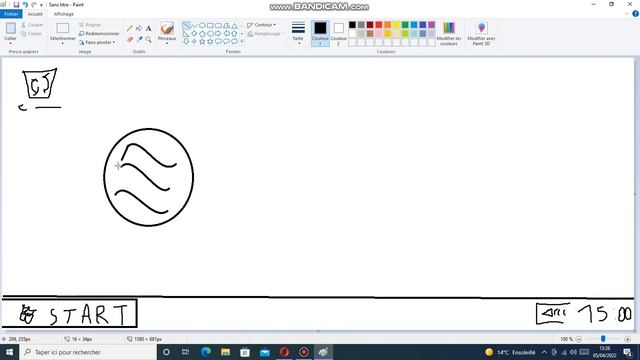Pick the yellow color swatch
Viewport: 640px width, 360px height.
pos(396,25)
